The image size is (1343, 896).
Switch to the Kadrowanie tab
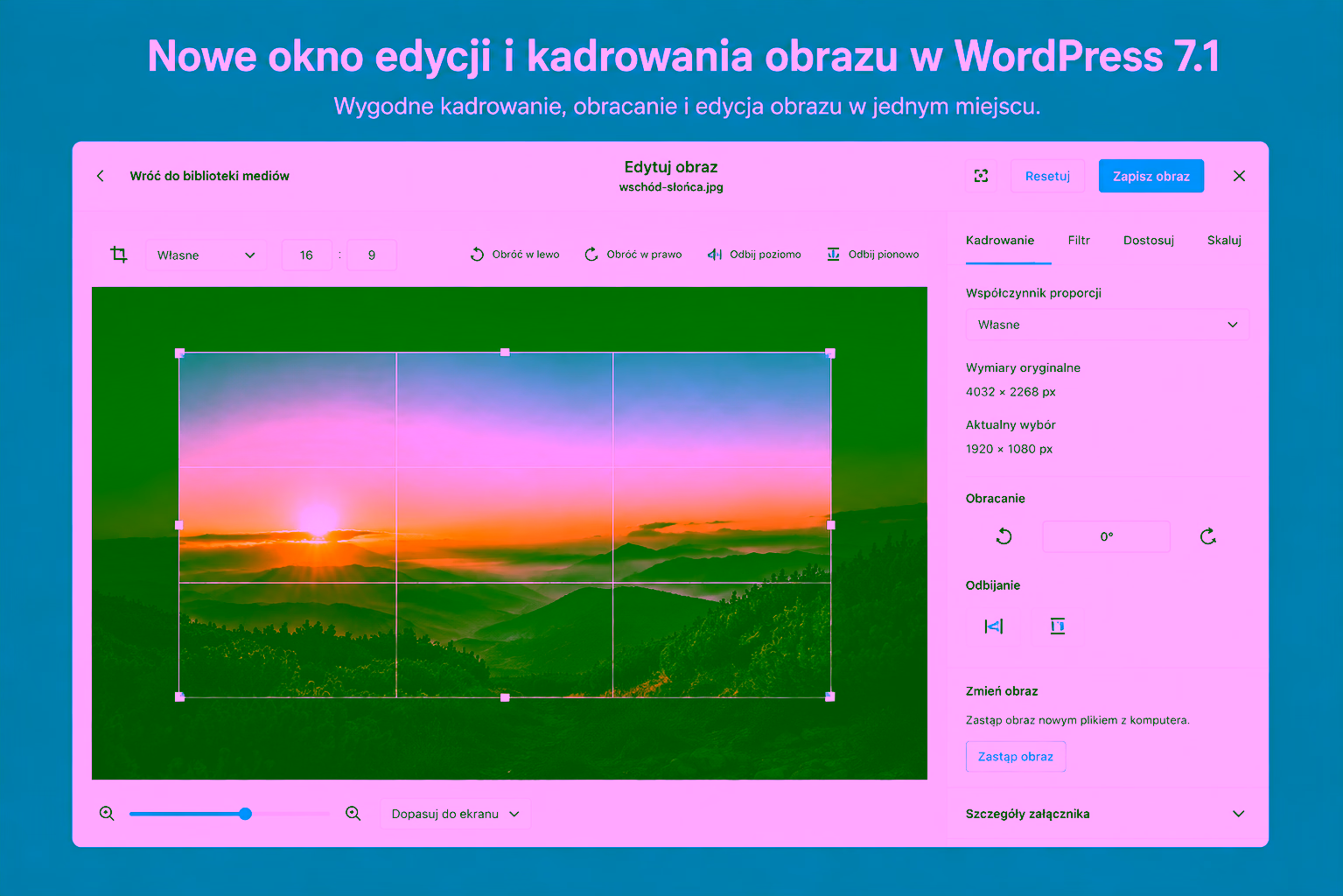tap(1000, 240)
